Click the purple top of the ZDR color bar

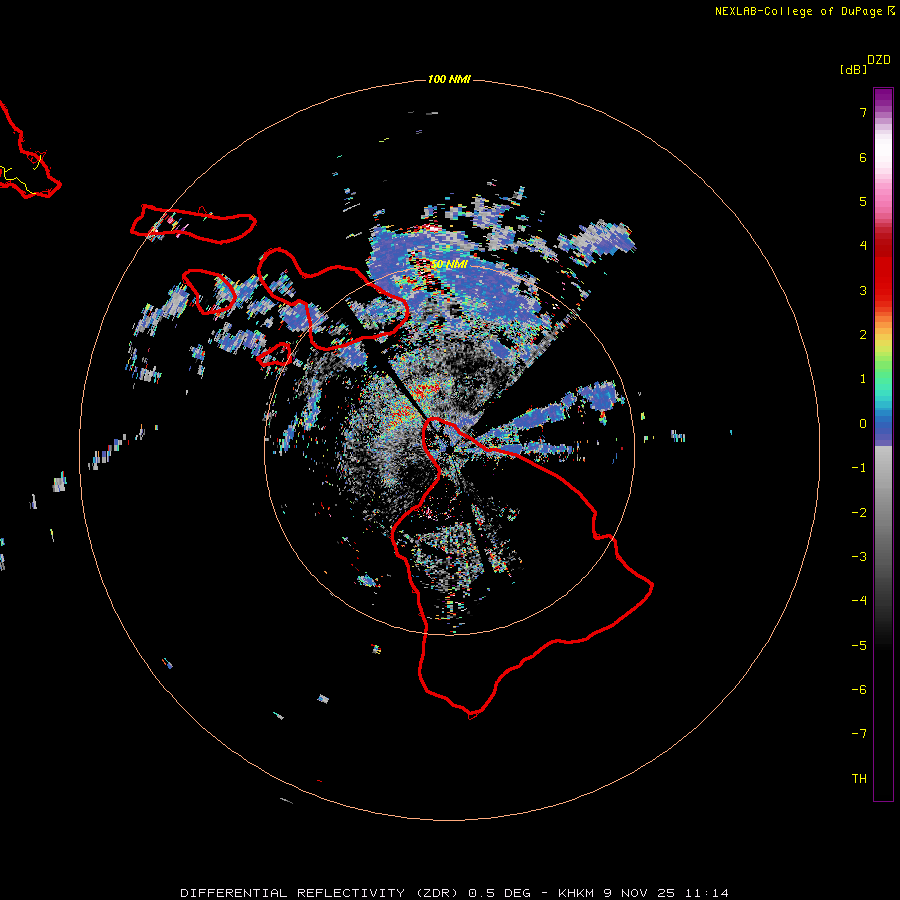(x=883, y=98)
